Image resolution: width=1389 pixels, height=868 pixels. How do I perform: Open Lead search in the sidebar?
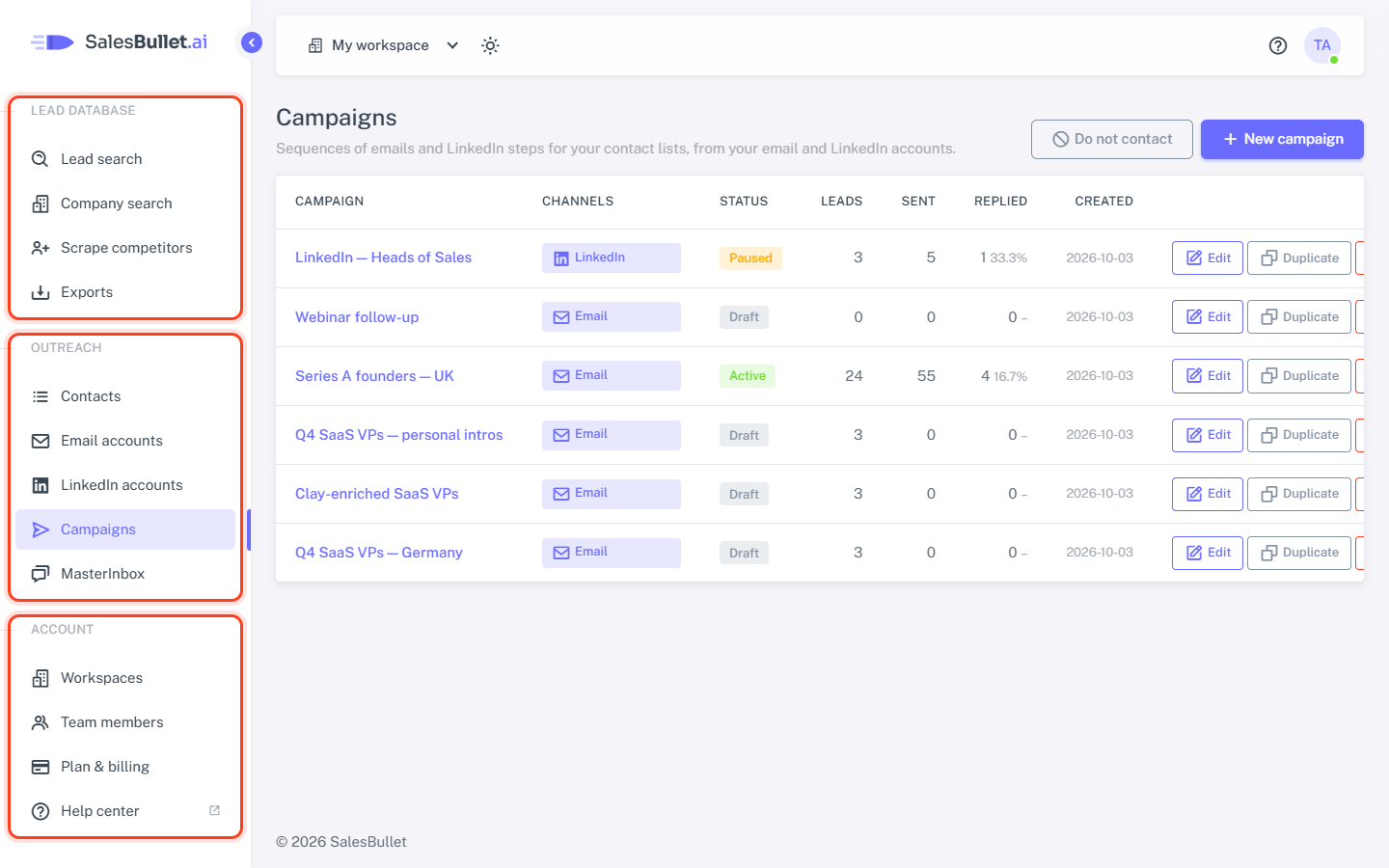pyautogui.click(x=125, y=159)
